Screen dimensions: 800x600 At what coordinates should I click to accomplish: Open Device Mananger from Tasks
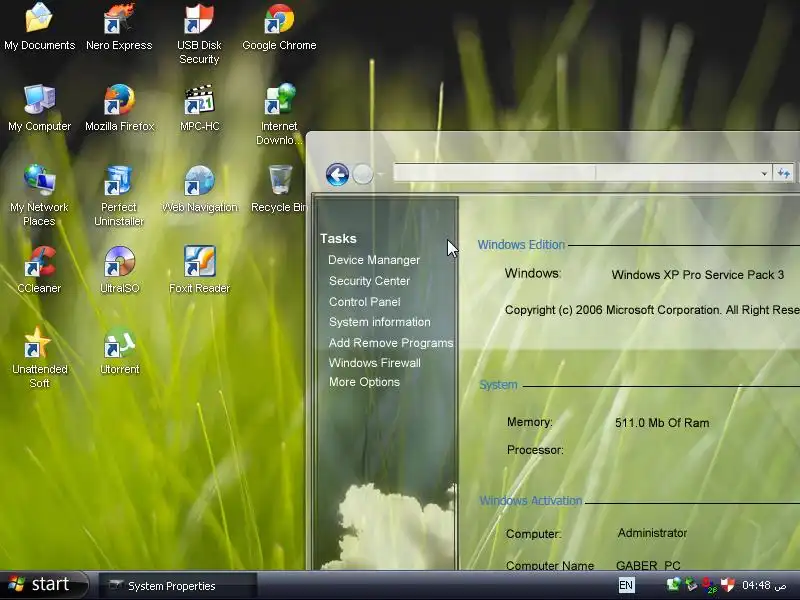(x=374, y=260)
